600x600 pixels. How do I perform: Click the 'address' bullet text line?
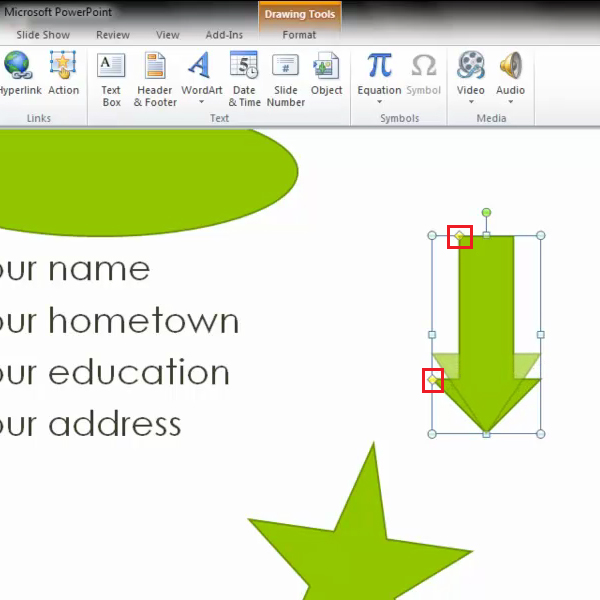[90, 424]
